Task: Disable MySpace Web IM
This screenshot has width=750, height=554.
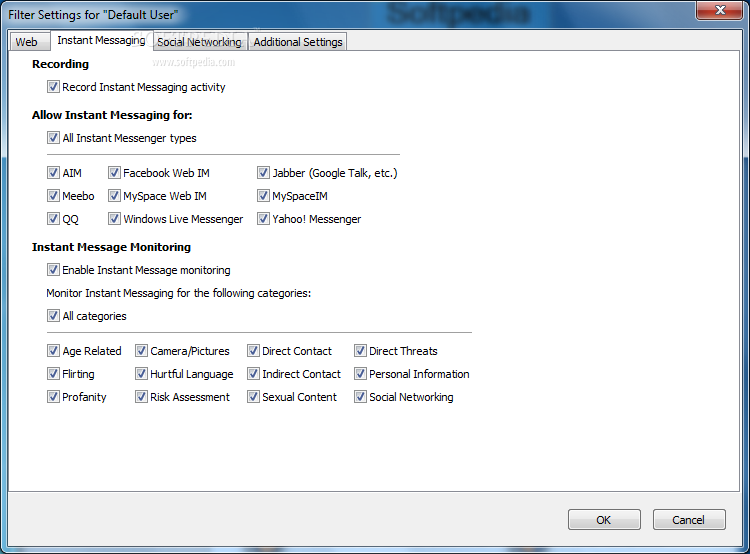Action: click(114, 196)
